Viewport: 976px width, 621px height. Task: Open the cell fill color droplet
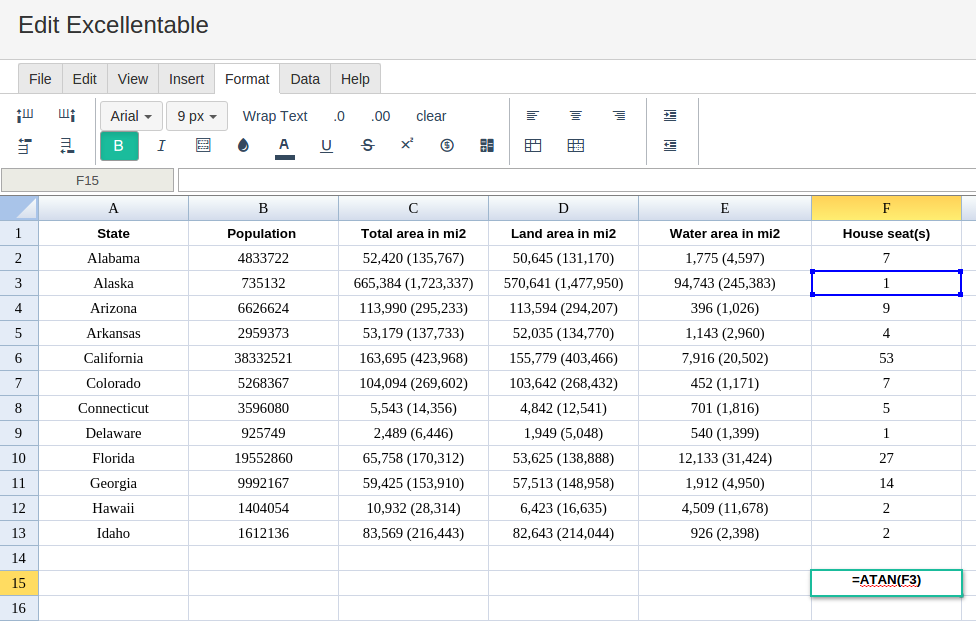point(243,146)
